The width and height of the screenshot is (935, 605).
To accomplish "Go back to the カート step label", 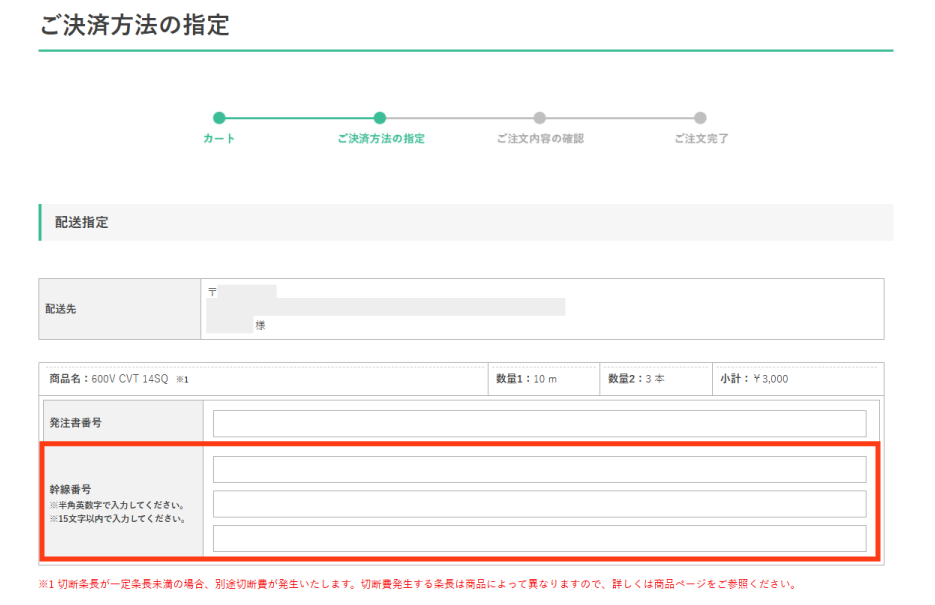I will [219, 139].
